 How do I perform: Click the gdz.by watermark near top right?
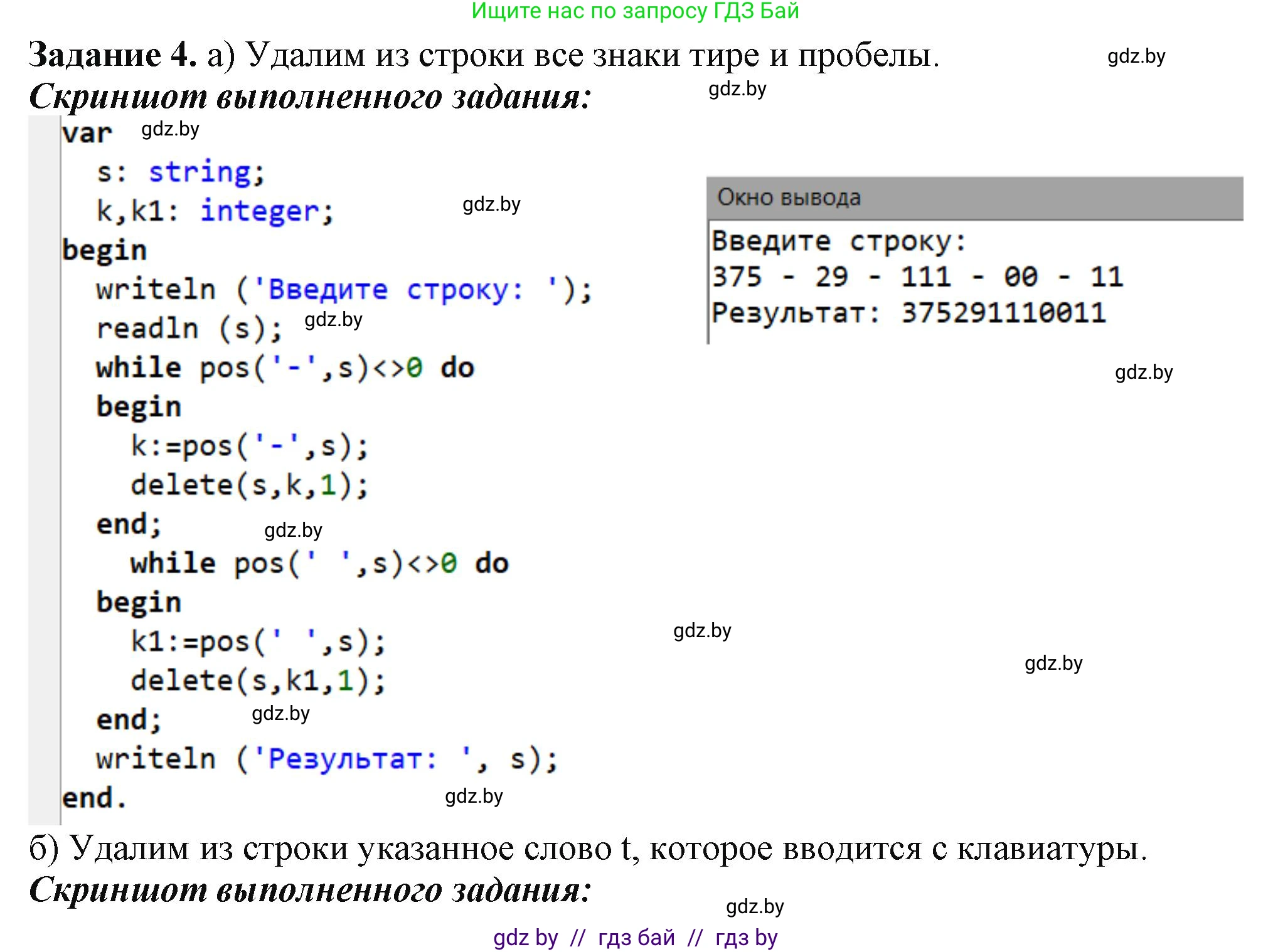[1137, 57]
